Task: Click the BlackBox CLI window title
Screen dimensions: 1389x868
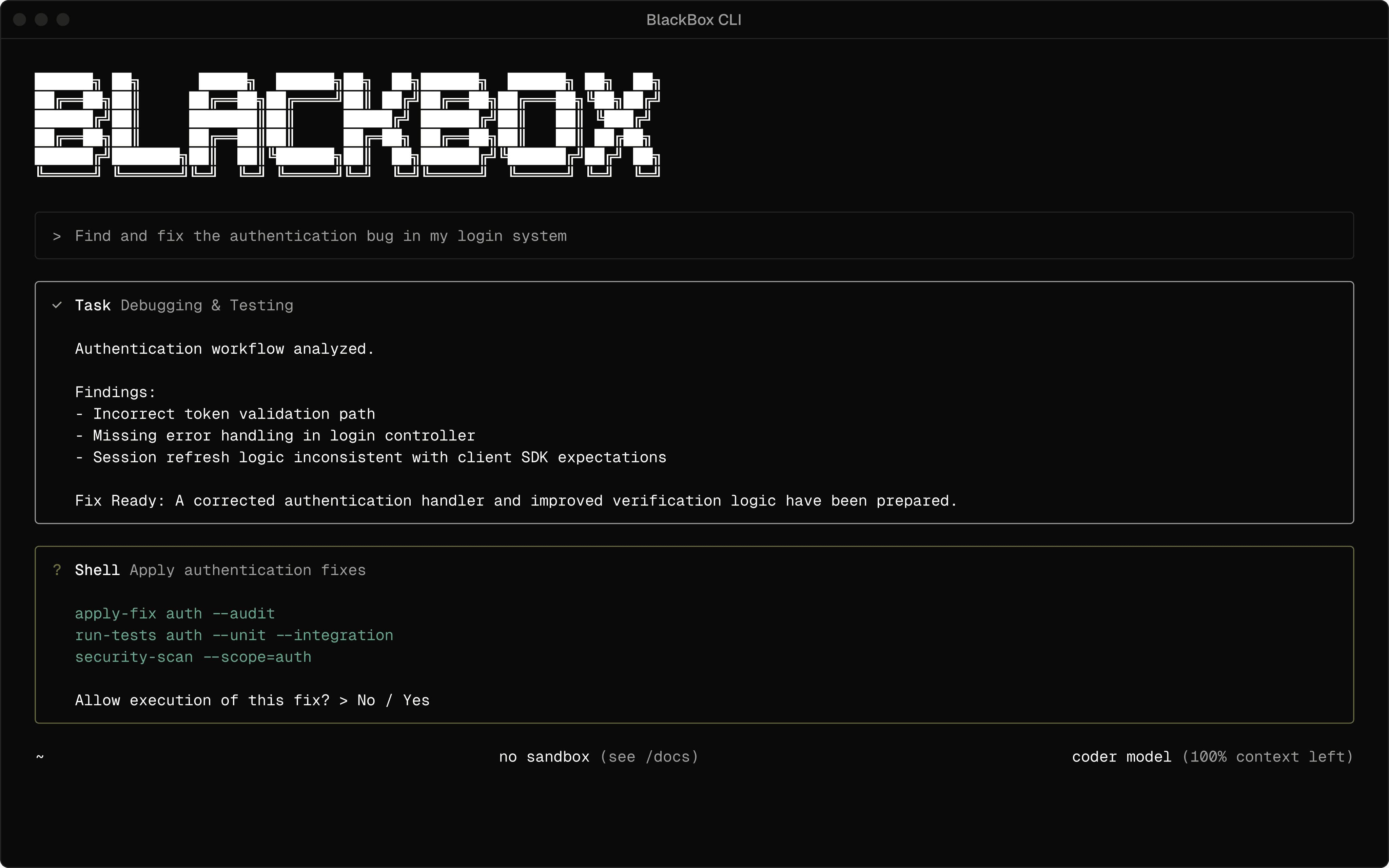Action: (x=693, y=20)
